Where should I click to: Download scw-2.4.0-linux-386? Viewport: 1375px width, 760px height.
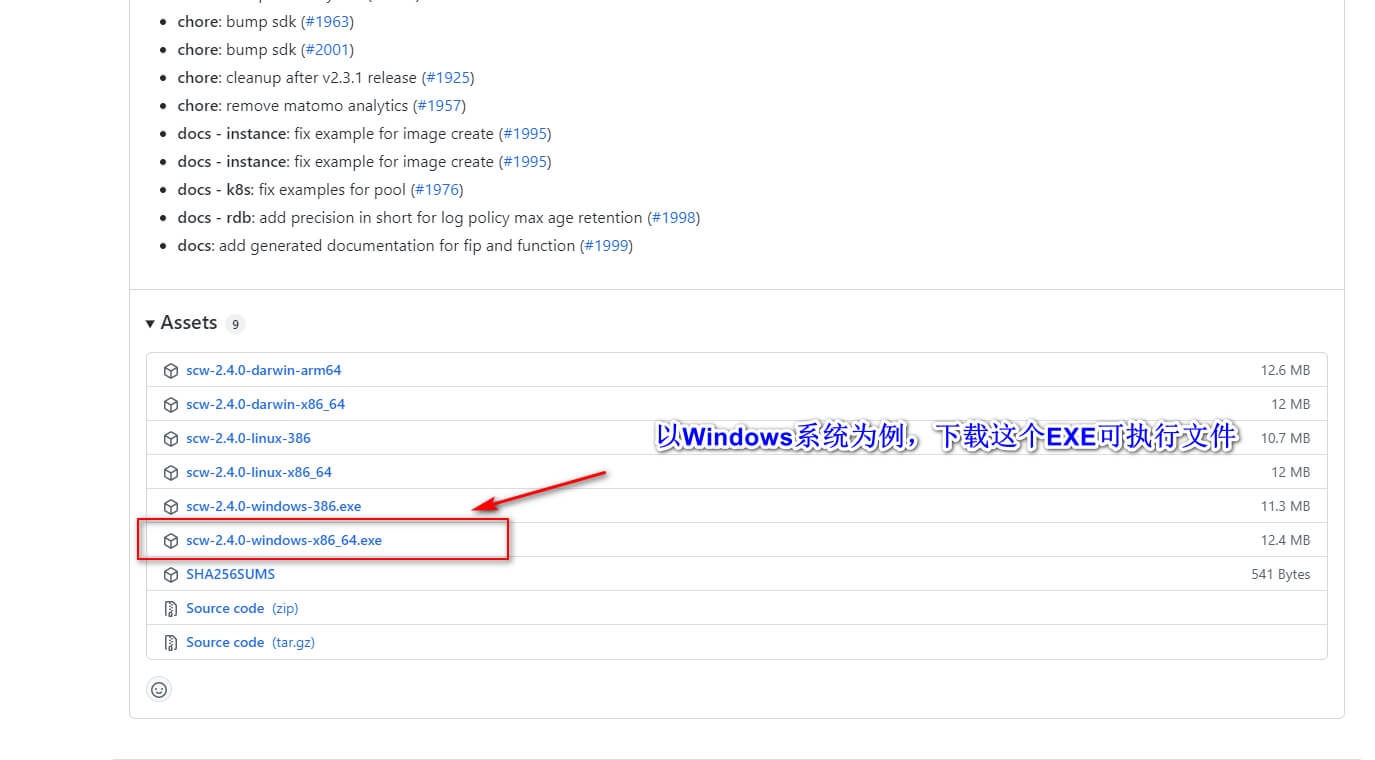[248, 438]
